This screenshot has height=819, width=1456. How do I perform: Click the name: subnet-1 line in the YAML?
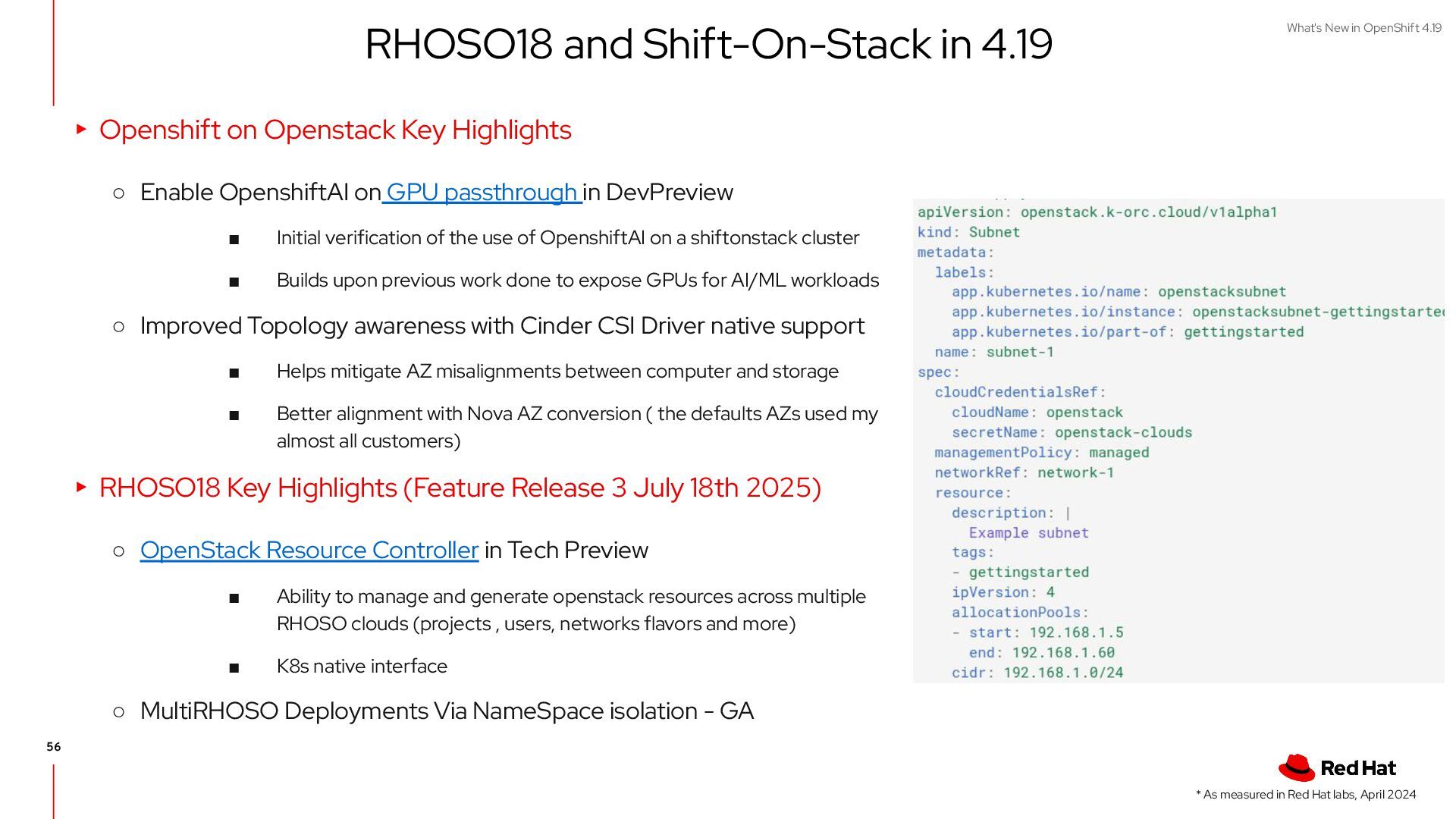click(x=994, y=352)
